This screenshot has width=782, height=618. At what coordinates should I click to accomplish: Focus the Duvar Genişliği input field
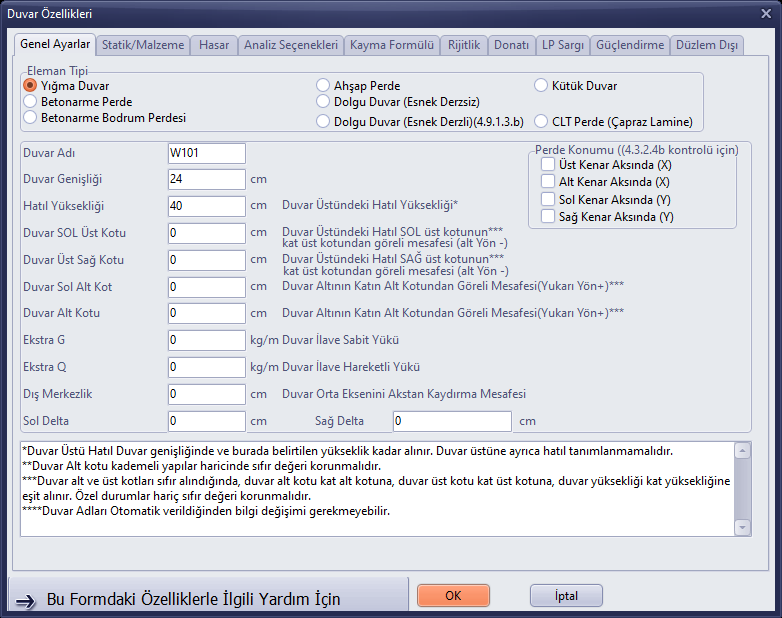(206, 179)
